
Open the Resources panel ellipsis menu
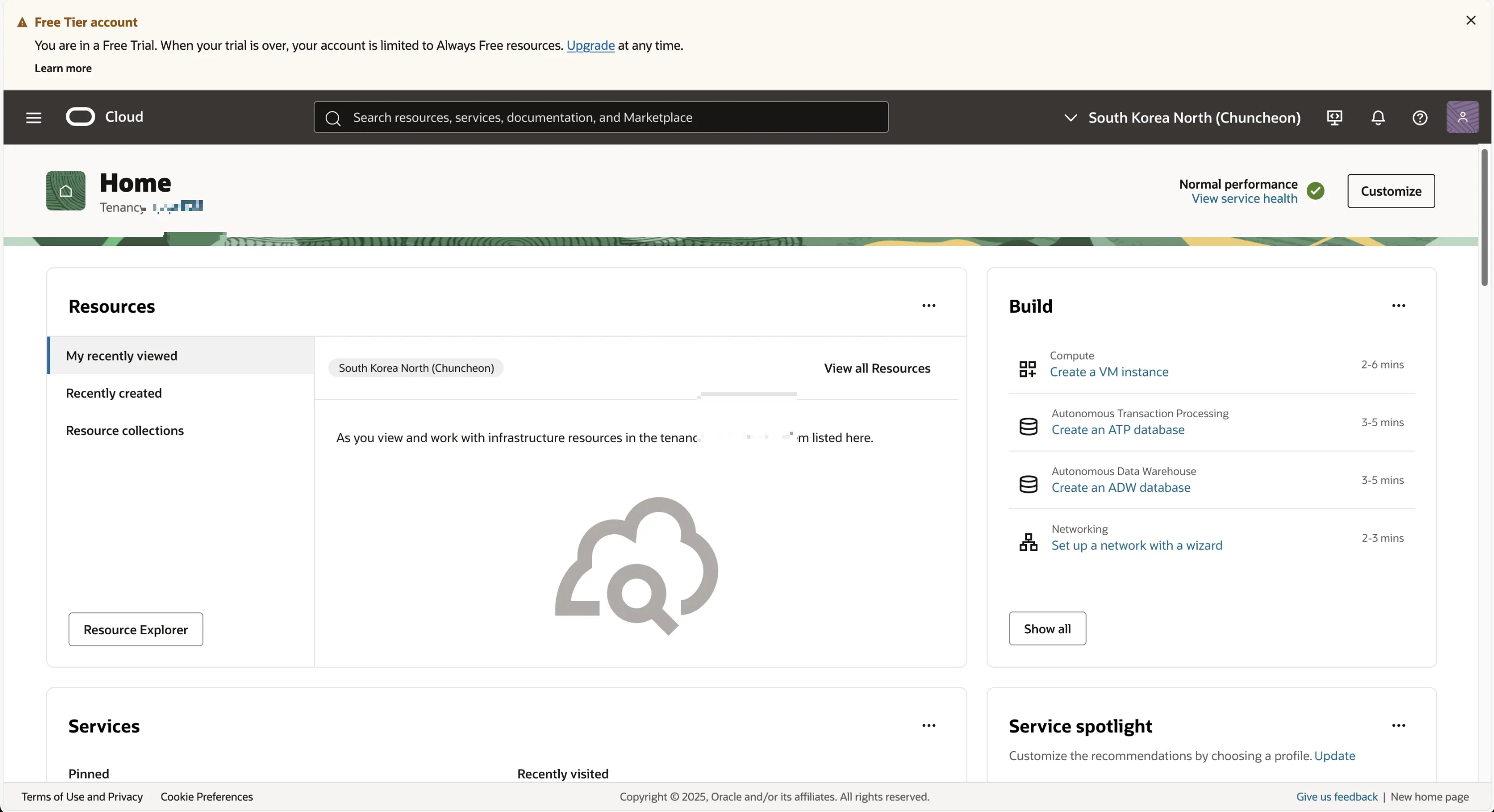(929, 306)
